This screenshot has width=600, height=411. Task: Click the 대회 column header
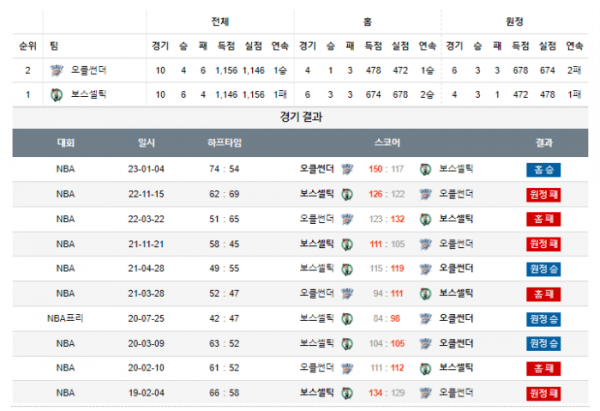point(65,143)
